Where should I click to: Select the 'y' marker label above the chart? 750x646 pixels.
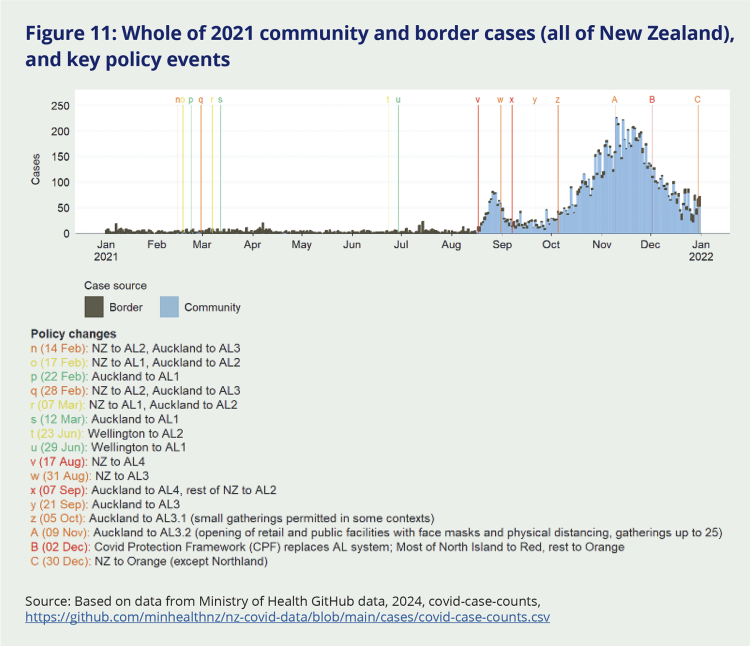point(535,100)
